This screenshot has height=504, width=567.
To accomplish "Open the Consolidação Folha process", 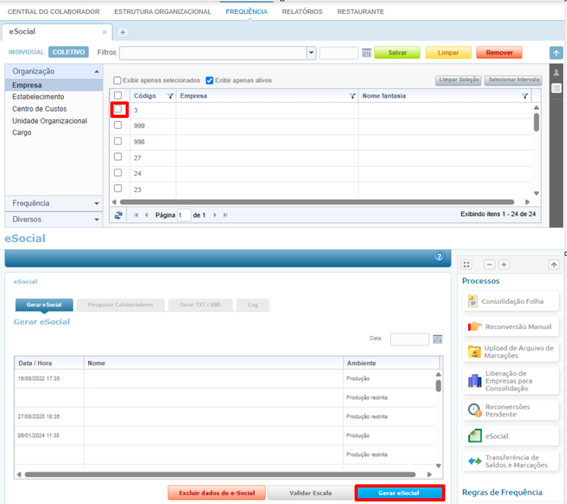I will coord(510,301).
